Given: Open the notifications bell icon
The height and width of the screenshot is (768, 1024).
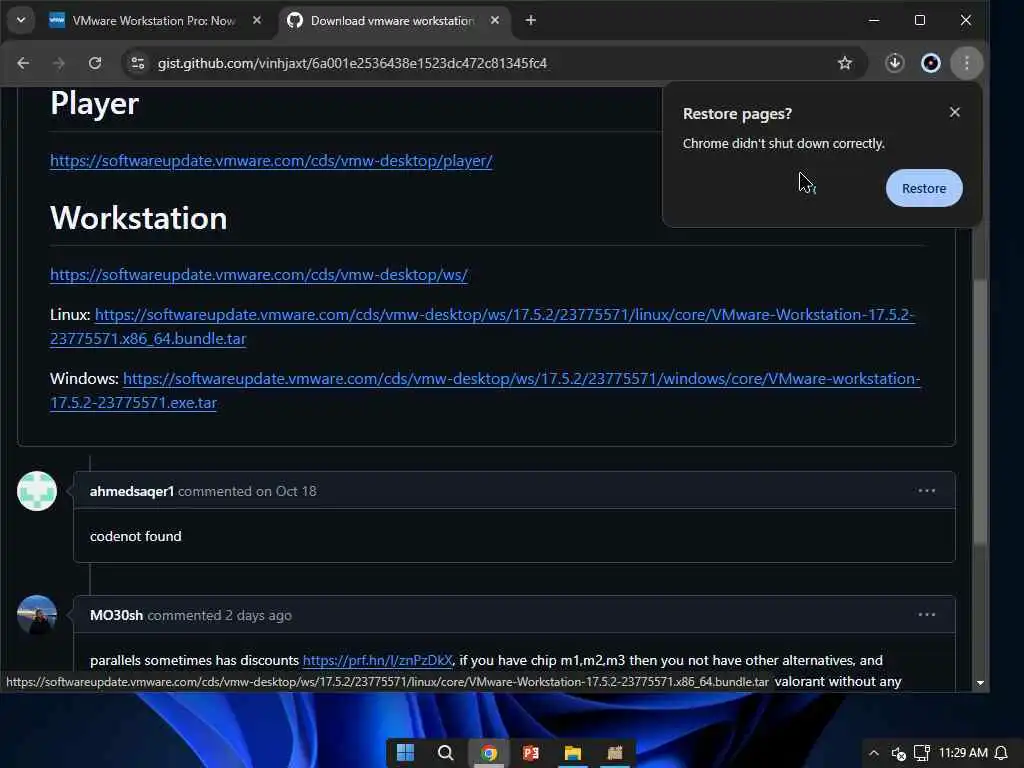Looking at the screenshot, I should [1001, 754].
